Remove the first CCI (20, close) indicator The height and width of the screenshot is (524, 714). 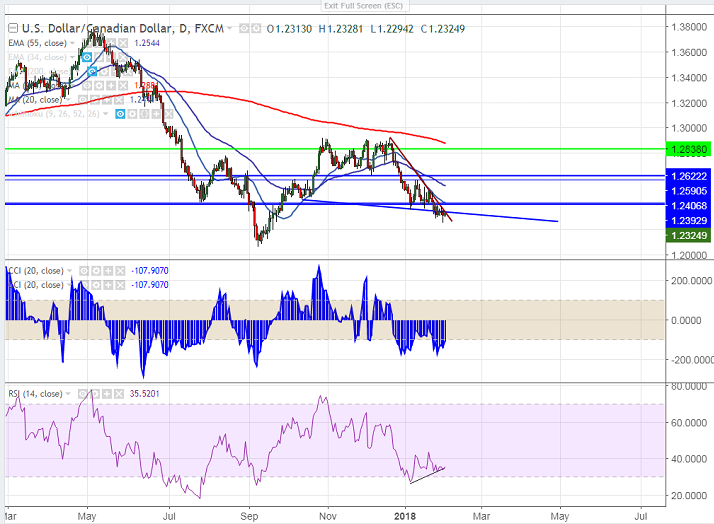point(120,271)
